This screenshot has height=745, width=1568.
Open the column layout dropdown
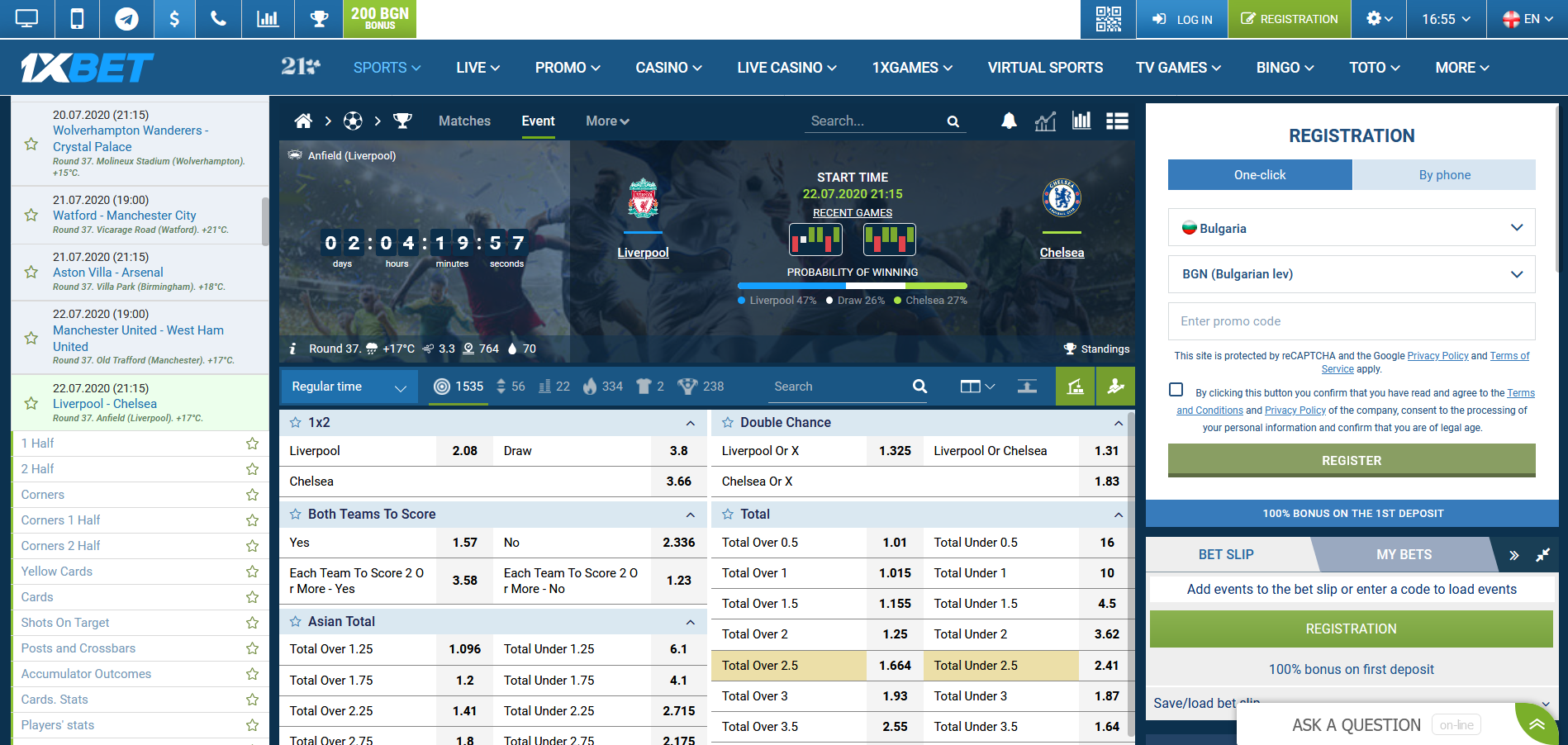click(977, 387)
